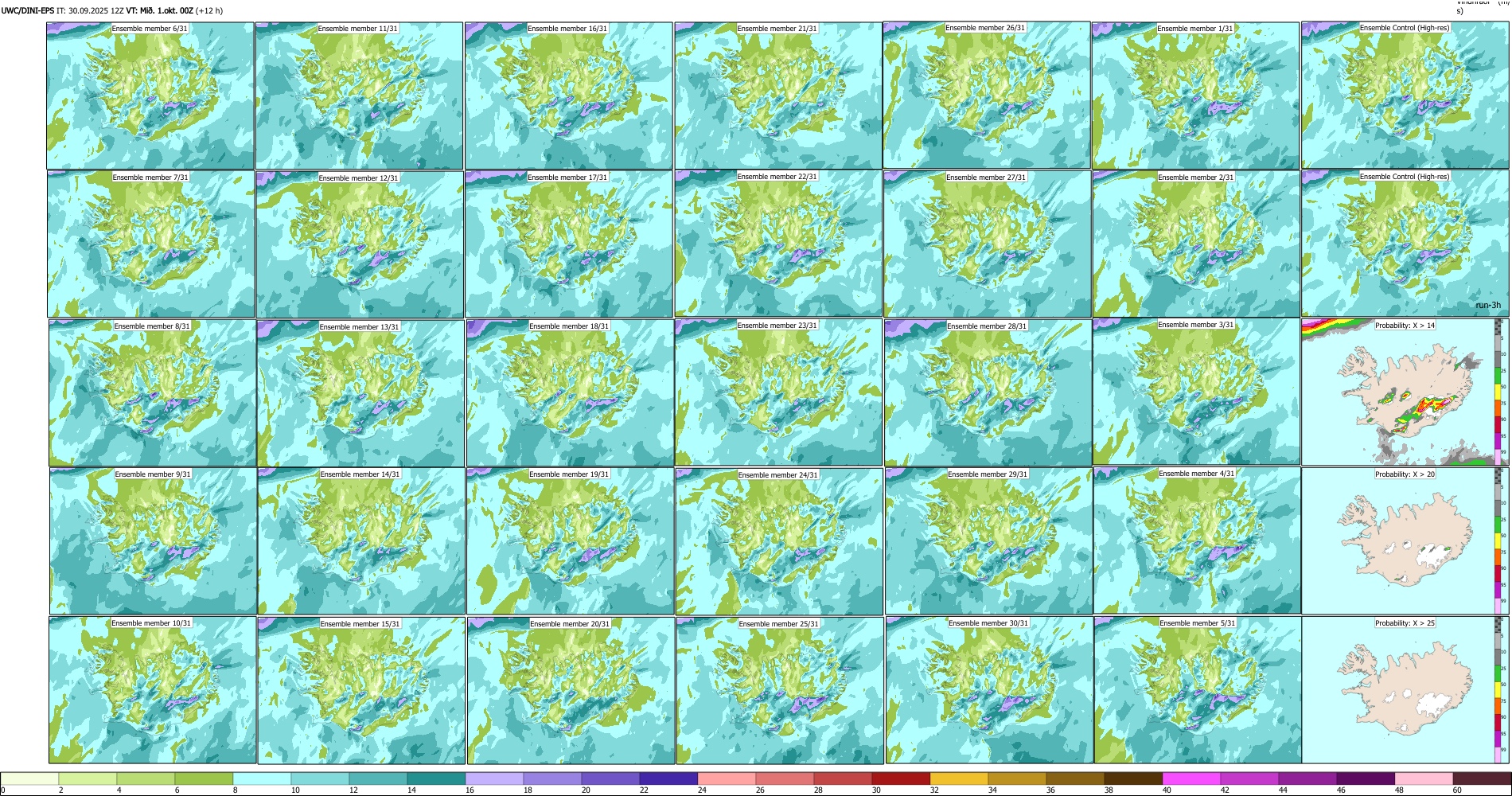The image size is (1512, 796).
Task: Open the Ensemble member 5/31 map
Action: pyautogui.click(x=1198, y=690)
